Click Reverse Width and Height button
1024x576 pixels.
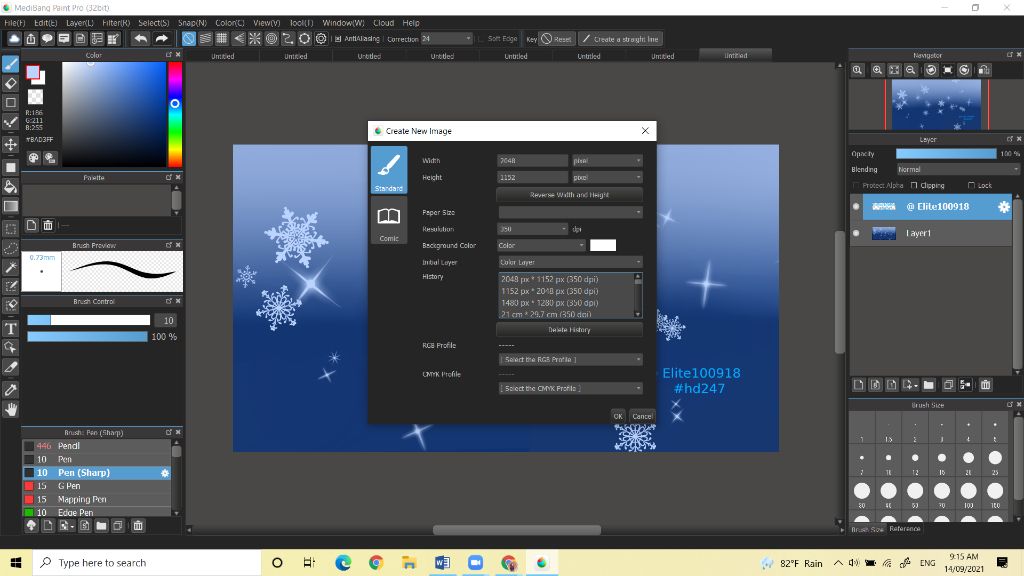[x=569, y=195]
